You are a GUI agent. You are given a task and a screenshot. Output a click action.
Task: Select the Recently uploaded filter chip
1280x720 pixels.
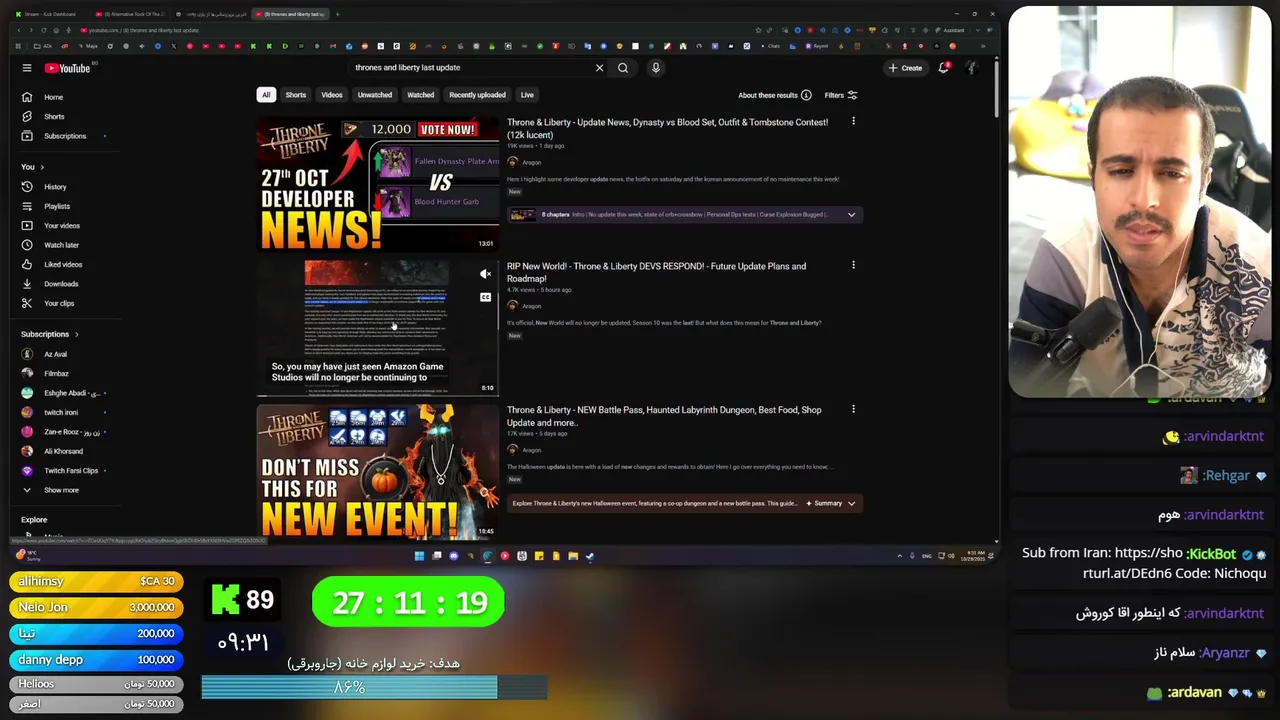pyautogui.click(x=477, y=95)
